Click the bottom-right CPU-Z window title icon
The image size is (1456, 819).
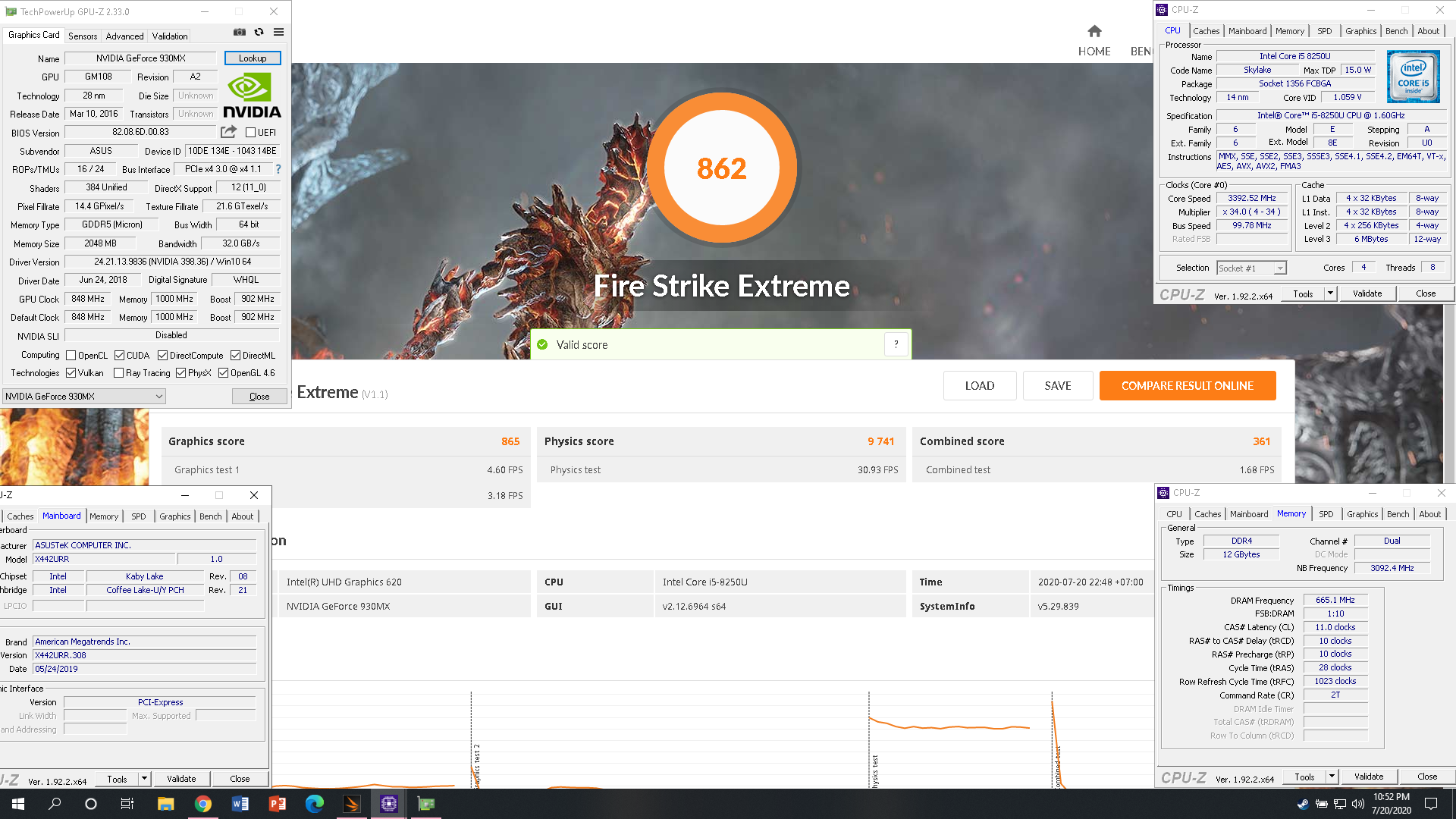click(1164, 493)
